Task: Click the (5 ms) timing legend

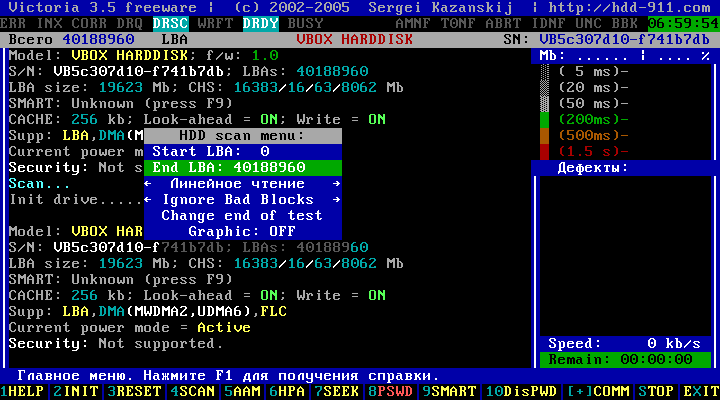Action: (593, 72)
